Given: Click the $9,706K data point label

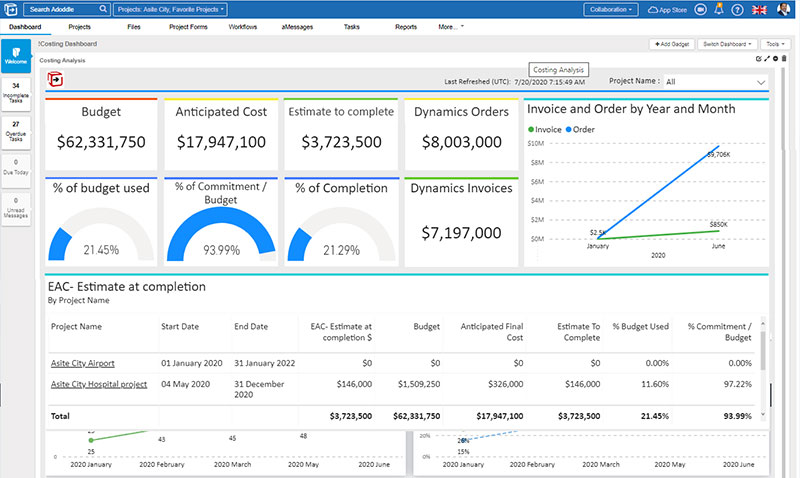Looking at the screenshot, I should coord(718,155).
